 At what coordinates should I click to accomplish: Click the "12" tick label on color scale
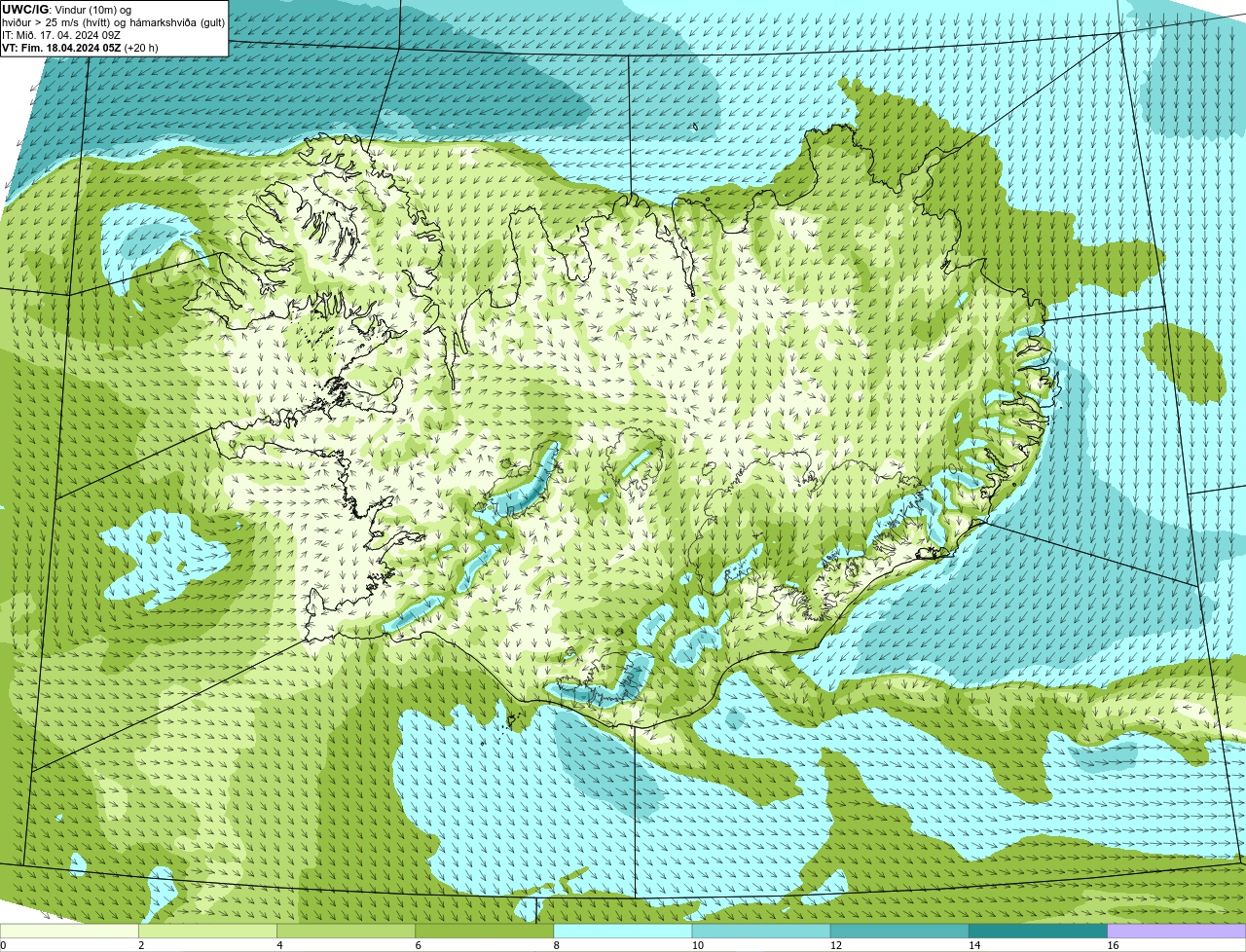pyautogui.click(x=835, y=945)
